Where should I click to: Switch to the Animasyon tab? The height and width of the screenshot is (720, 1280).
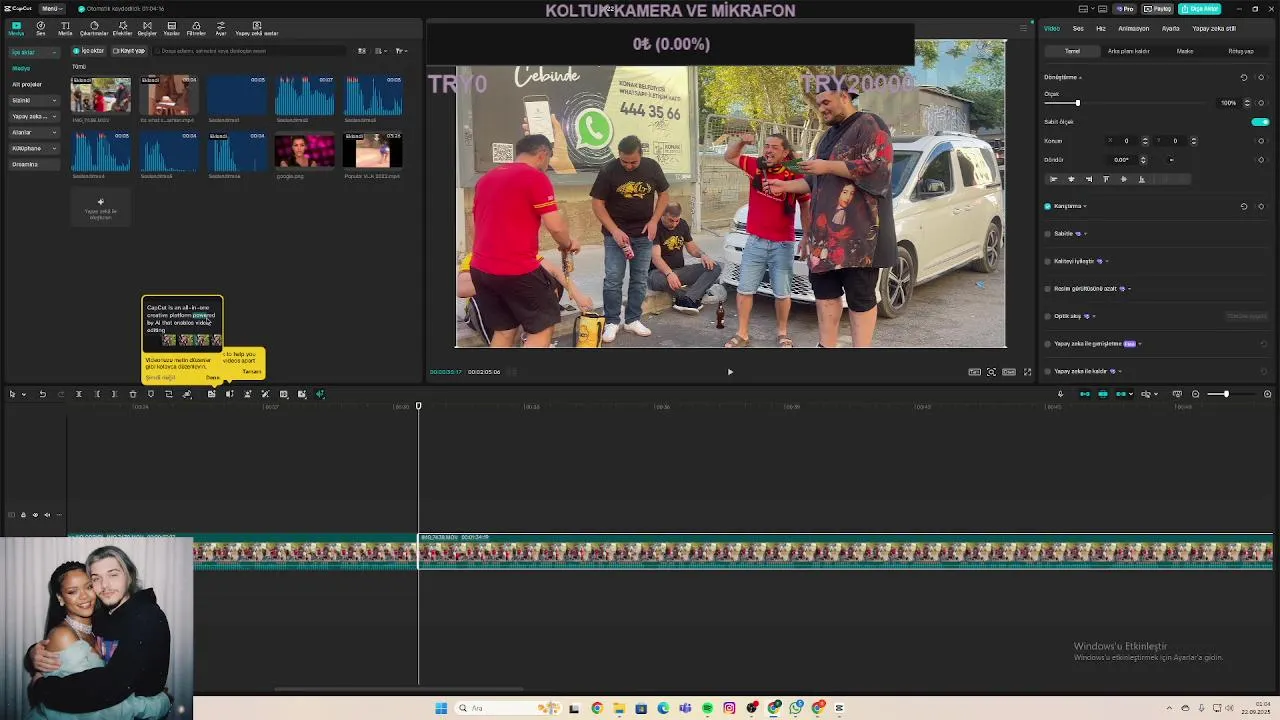point(1134,28)
